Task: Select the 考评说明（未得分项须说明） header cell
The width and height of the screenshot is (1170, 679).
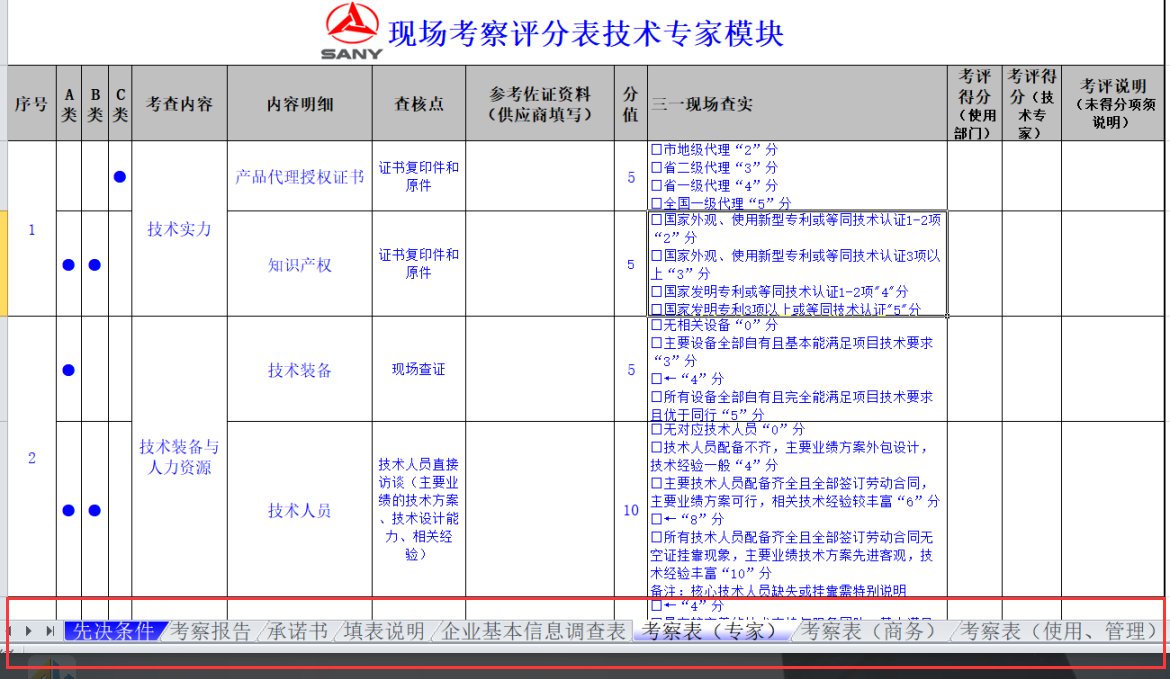Action: (x=1113, y=104)
